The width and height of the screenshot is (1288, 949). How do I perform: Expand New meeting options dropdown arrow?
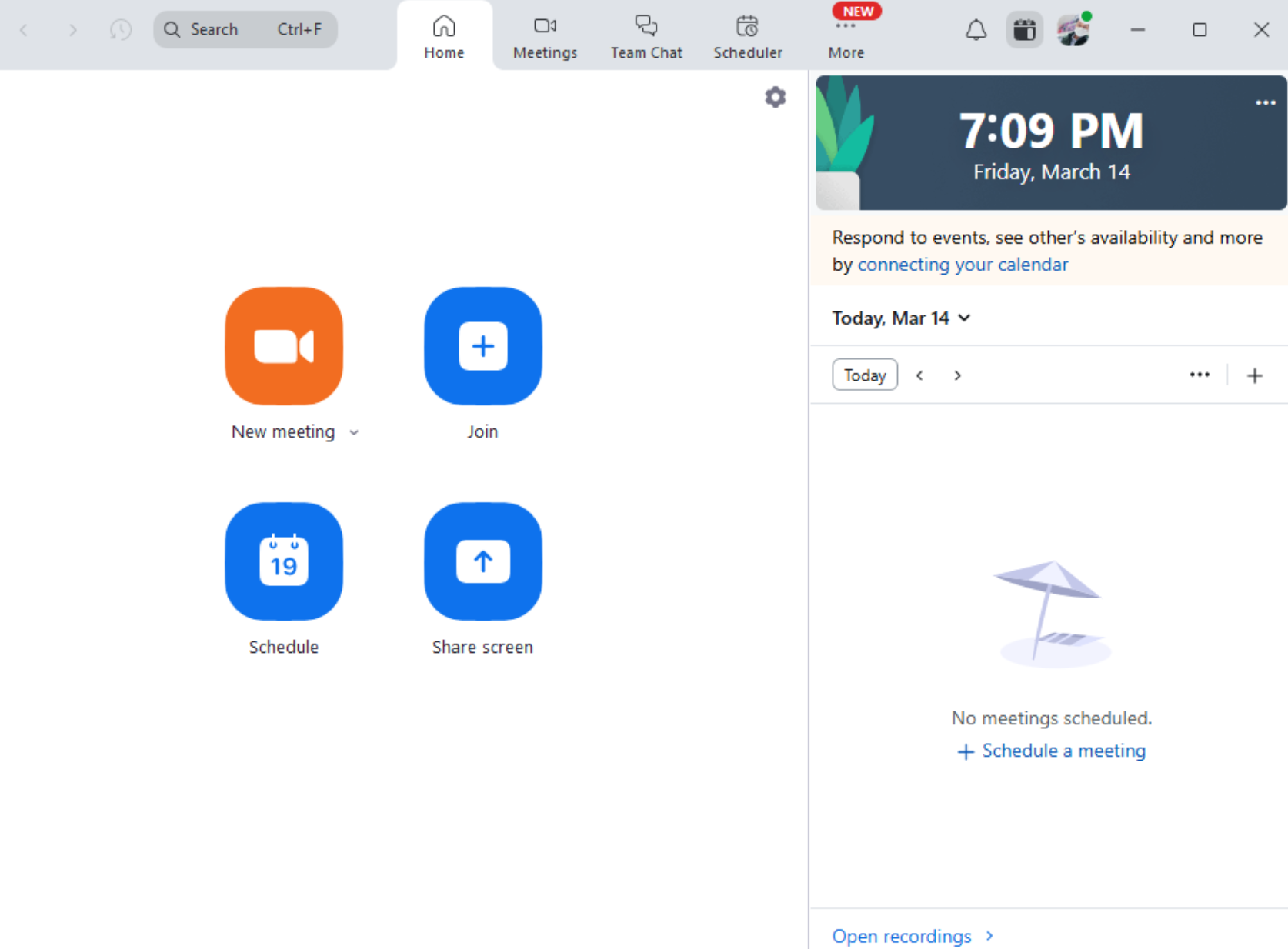354,433
